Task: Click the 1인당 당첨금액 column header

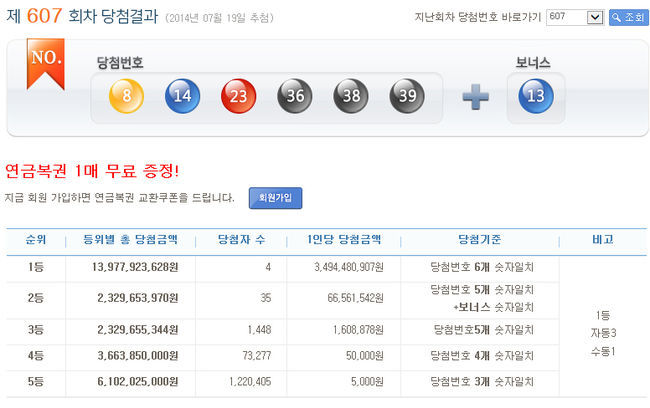Action: (x=343, y=241)
